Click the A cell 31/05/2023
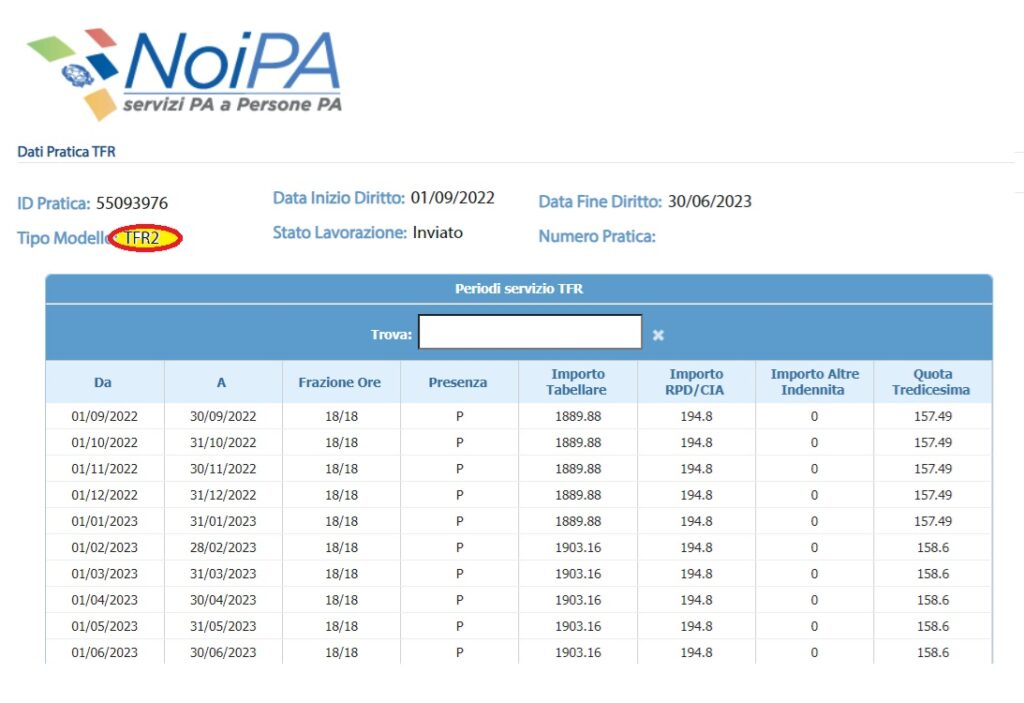Image resolution: width=1024 pixels, height=703 pixels. pos(223,626)
